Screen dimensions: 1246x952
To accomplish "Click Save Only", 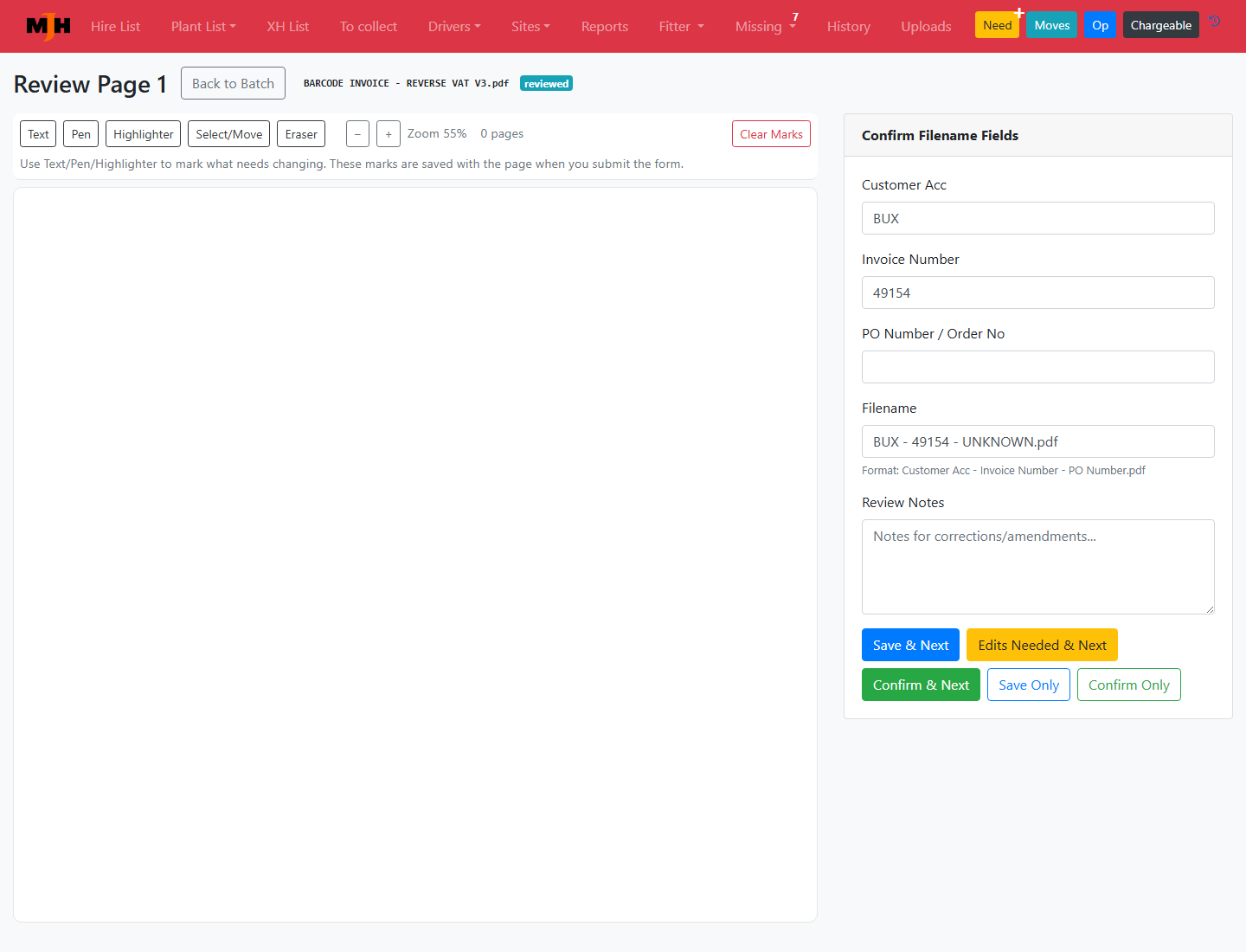I will (x=1029, y=685).
